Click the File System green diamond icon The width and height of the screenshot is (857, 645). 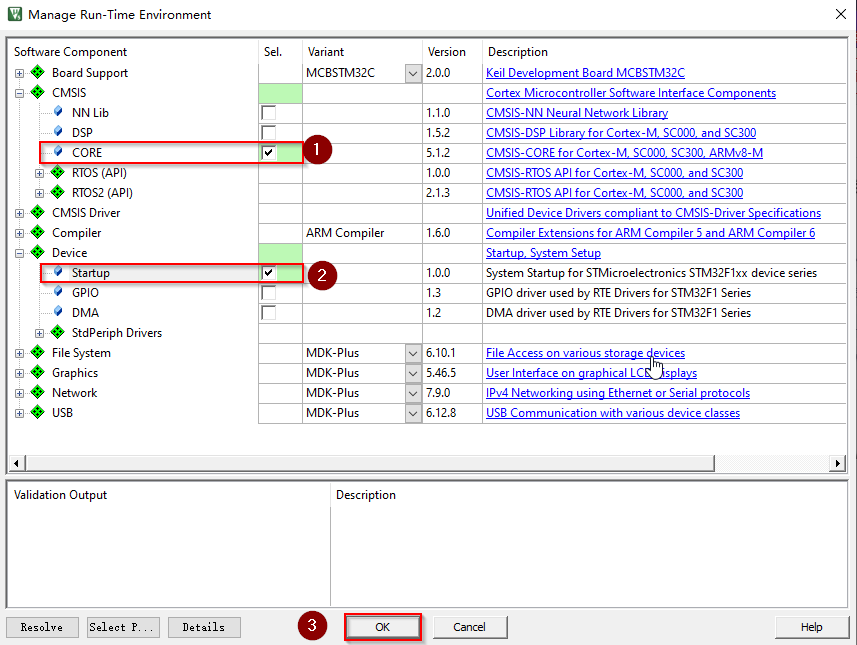38,352
